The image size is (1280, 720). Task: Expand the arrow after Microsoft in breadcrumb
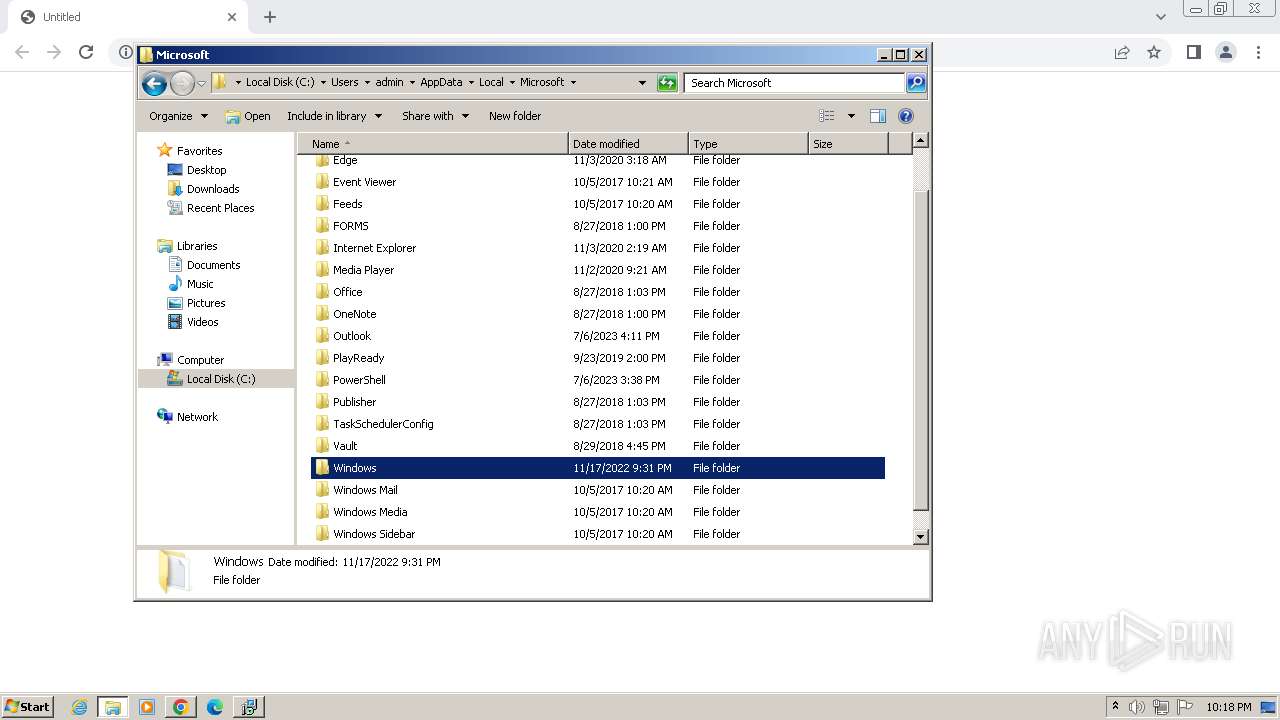click(573, 83)
